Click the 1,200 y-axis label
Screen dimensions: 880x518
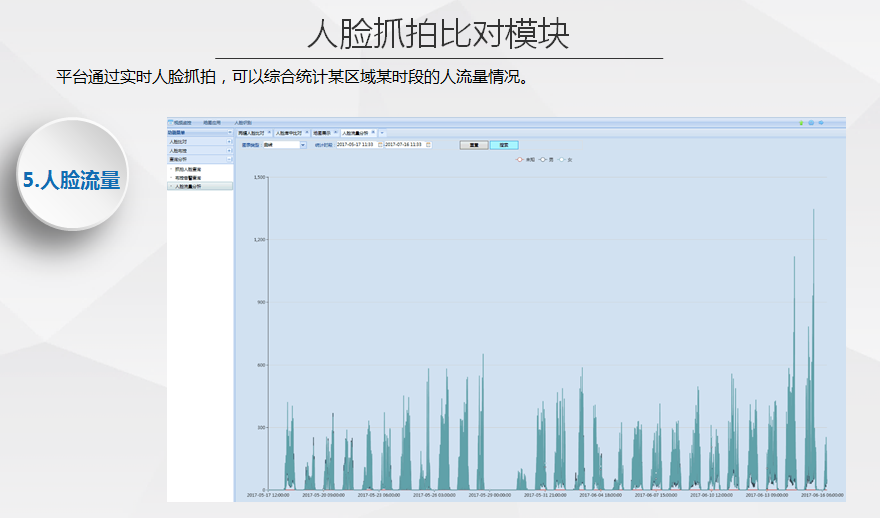click(x=259, y=240)
